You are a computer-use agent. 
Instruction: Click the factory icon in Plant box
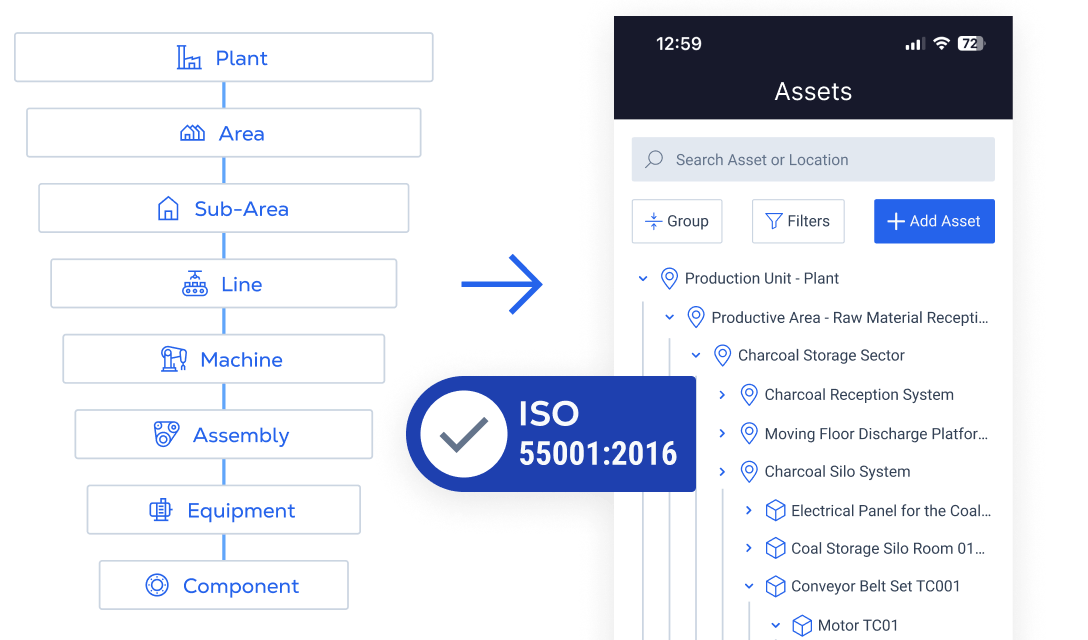(x=189, y=58)
